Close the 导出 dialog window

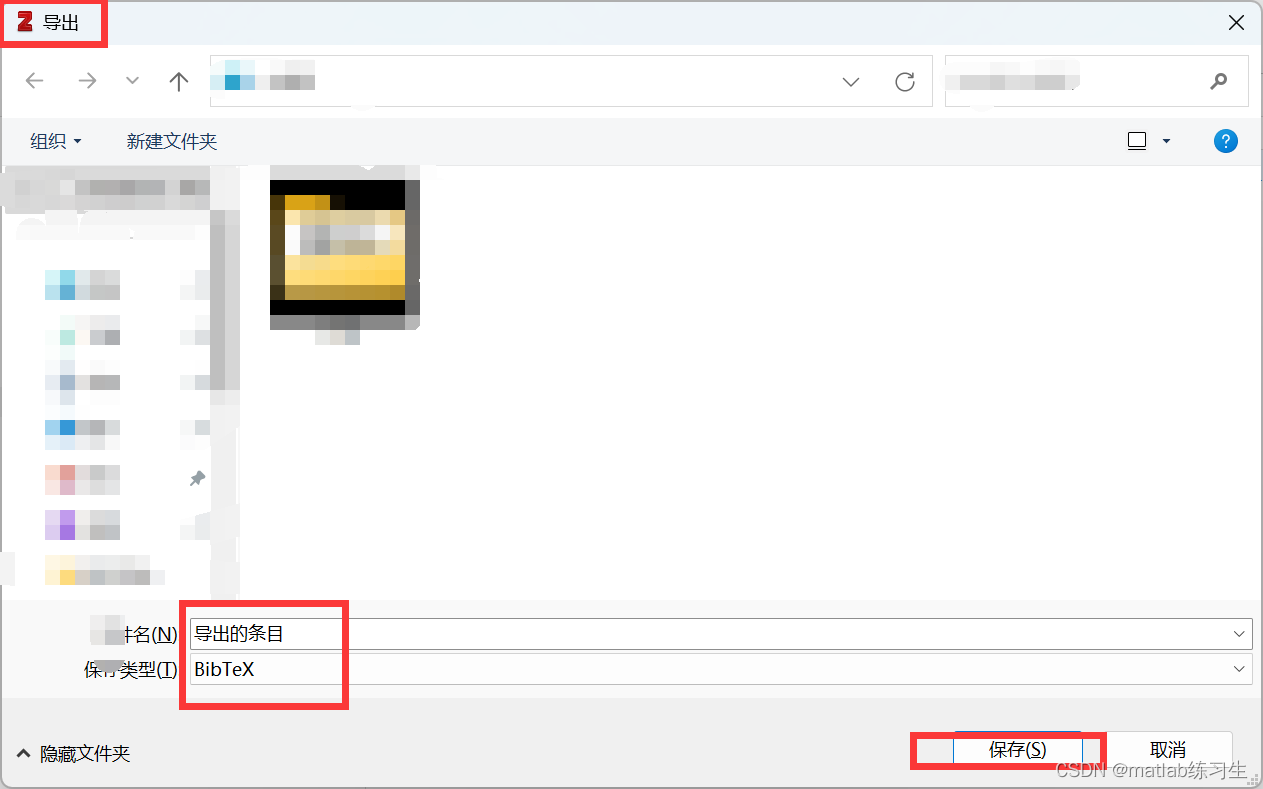pos(1236,22)
